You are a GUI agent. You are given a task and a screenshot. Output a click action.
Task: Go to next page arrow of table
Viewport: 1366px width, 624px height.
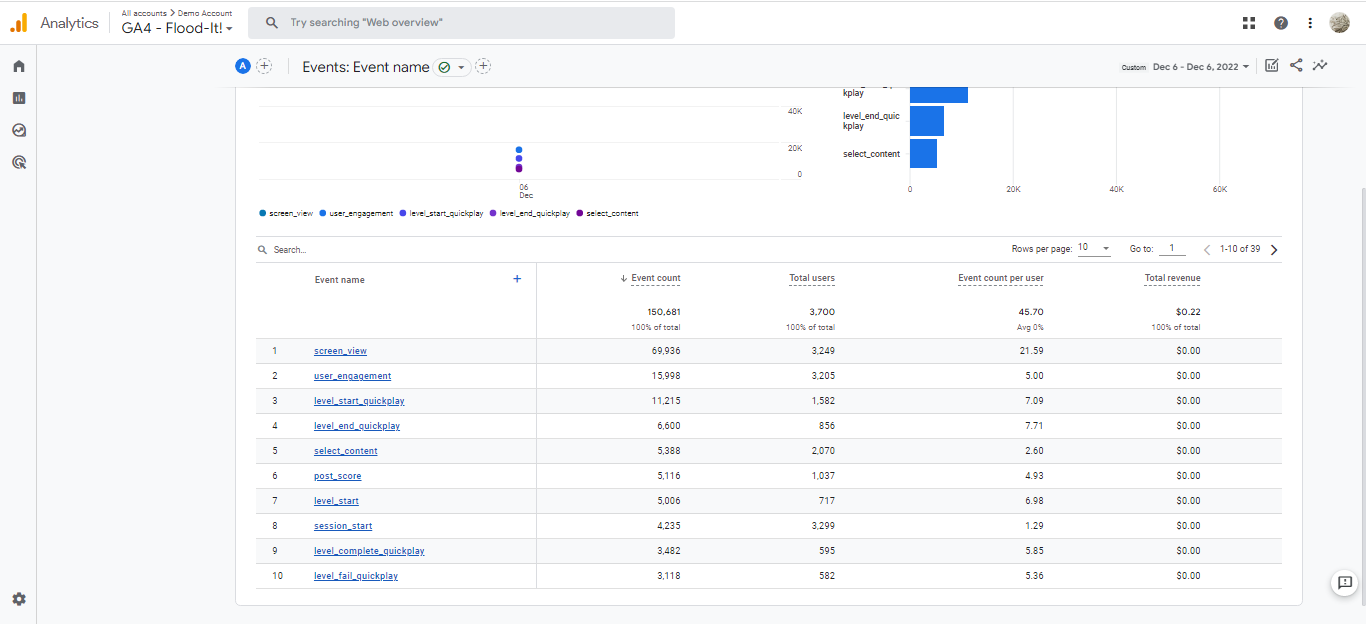point(1274,249)
